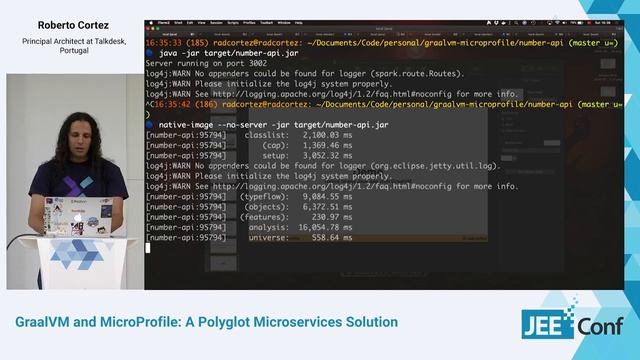Click the '(features): 230.97 ms' line
Viewport: 640px width, 360px height.
(249, 217)
